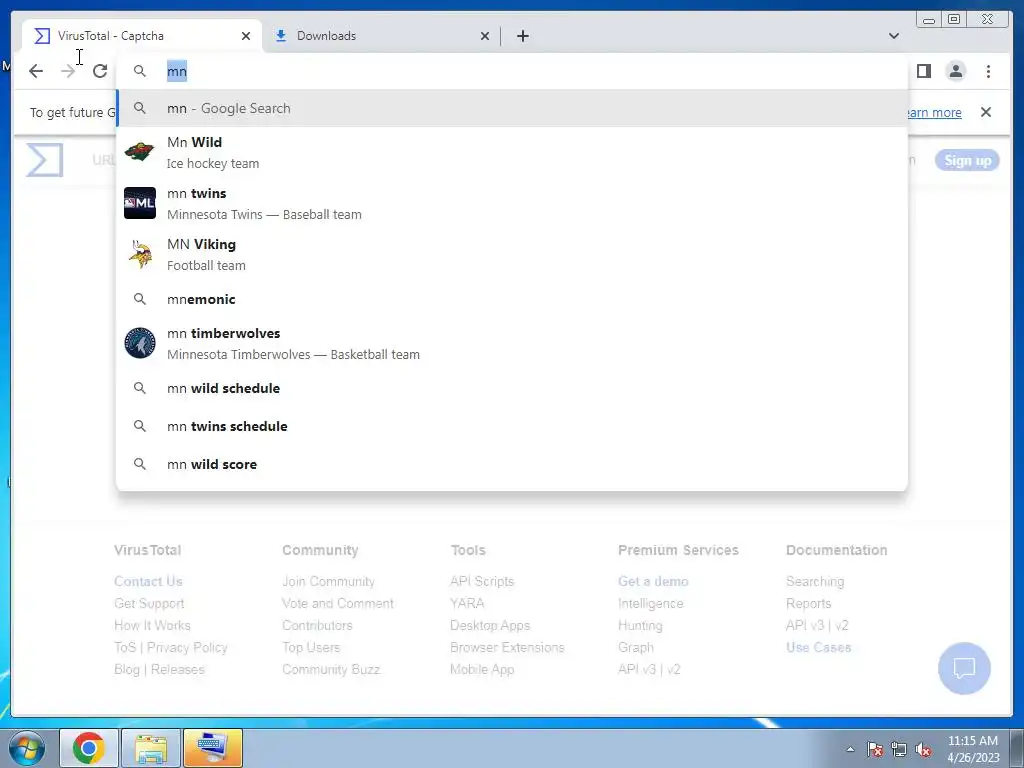
Task: Switch to the Downloads tab
Action: click(x=382, y=36)
